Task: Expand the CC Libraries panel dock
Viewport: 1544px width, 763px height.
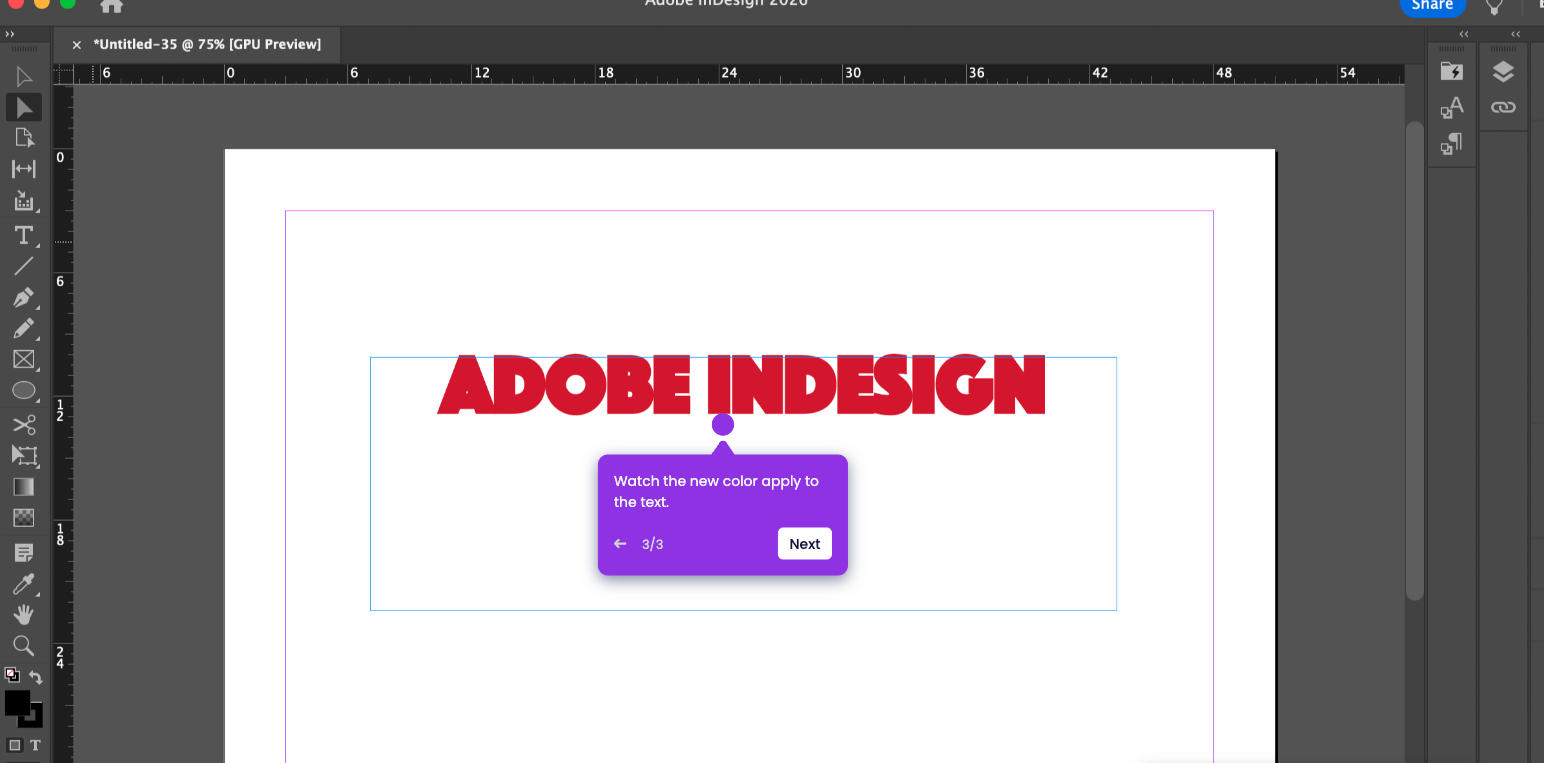Action: (x=1464, y=34)
